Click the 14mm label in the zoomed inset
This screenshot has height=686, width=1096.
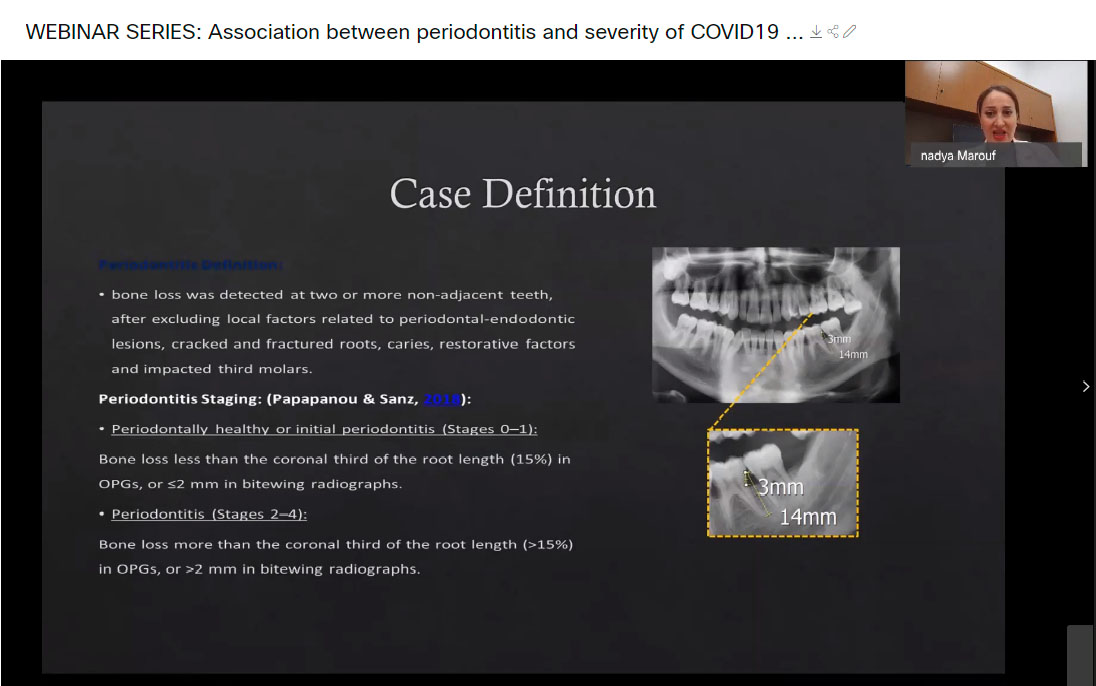point(807,516)
